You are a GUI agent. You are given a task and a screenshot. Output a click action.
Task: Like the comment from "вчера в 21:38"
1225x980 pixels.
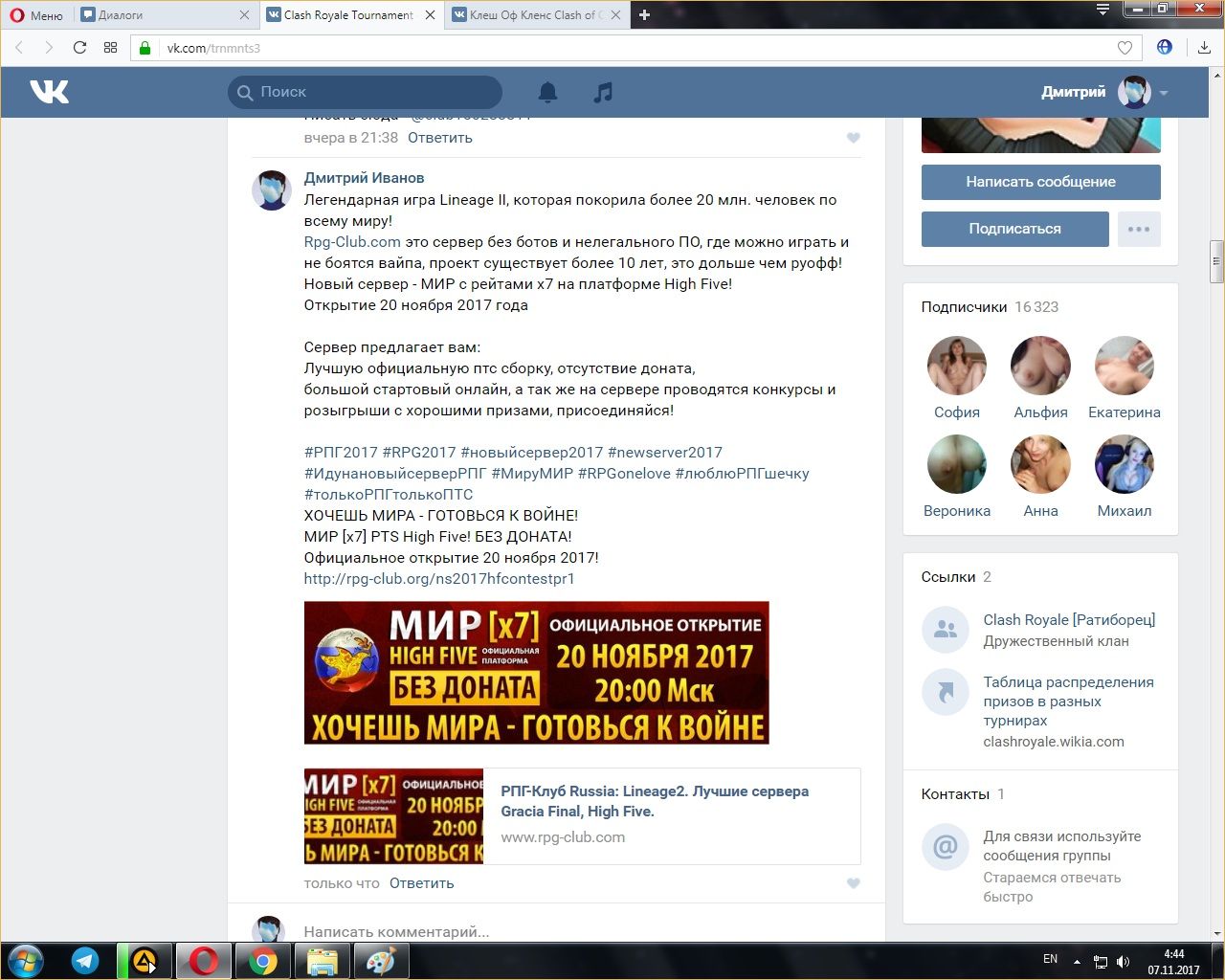click(x=854, y=138)
